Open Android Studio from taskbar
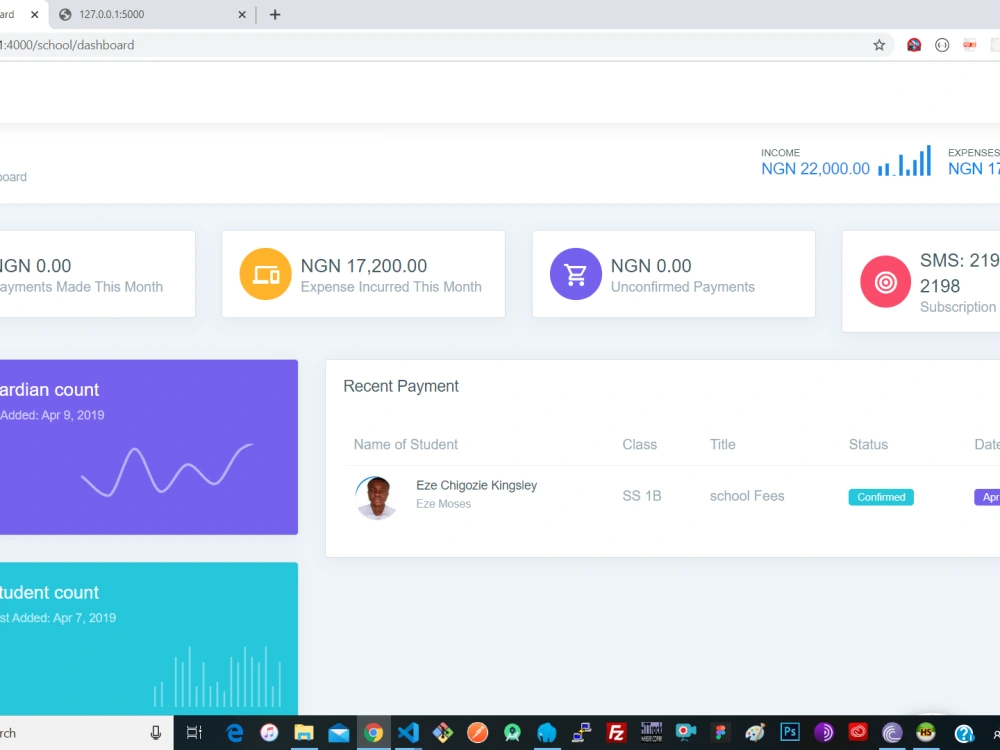Image resolution: width=1000 pixels, height=750 pixels. point(512,733)
